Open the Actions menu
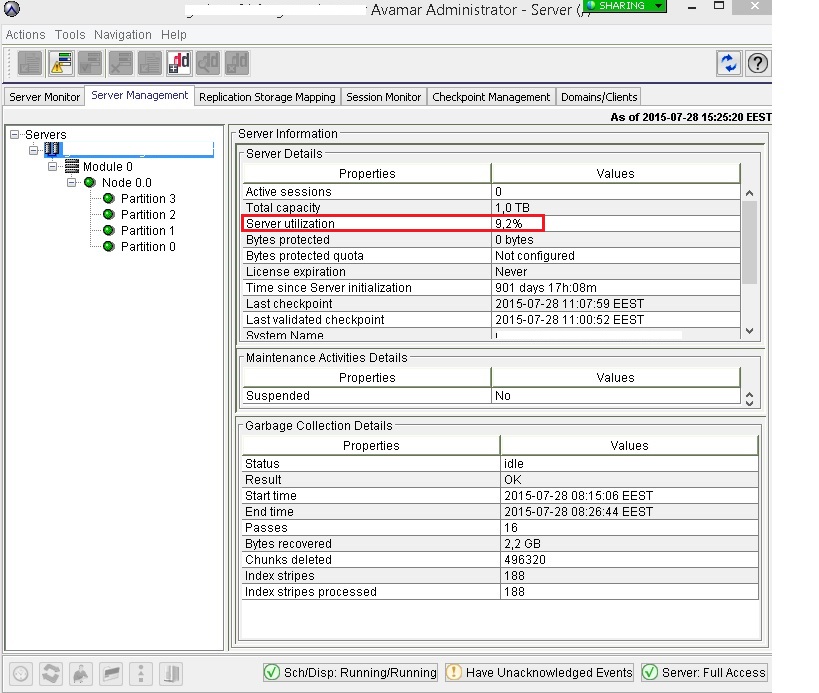Viewport: 819px width, 693px height. [24, 34]
